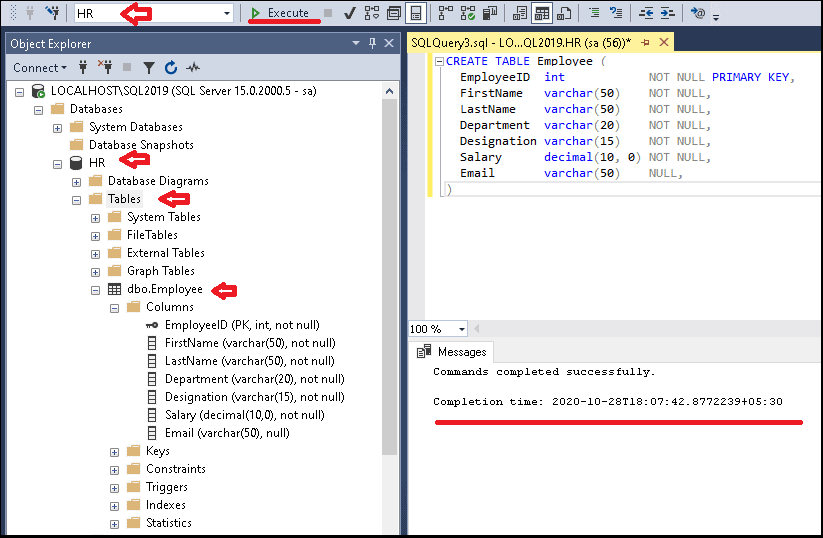Refresh the Object Explorer tree
The width and height of the screenshot is (823, 538).
(x=171, y=68)
